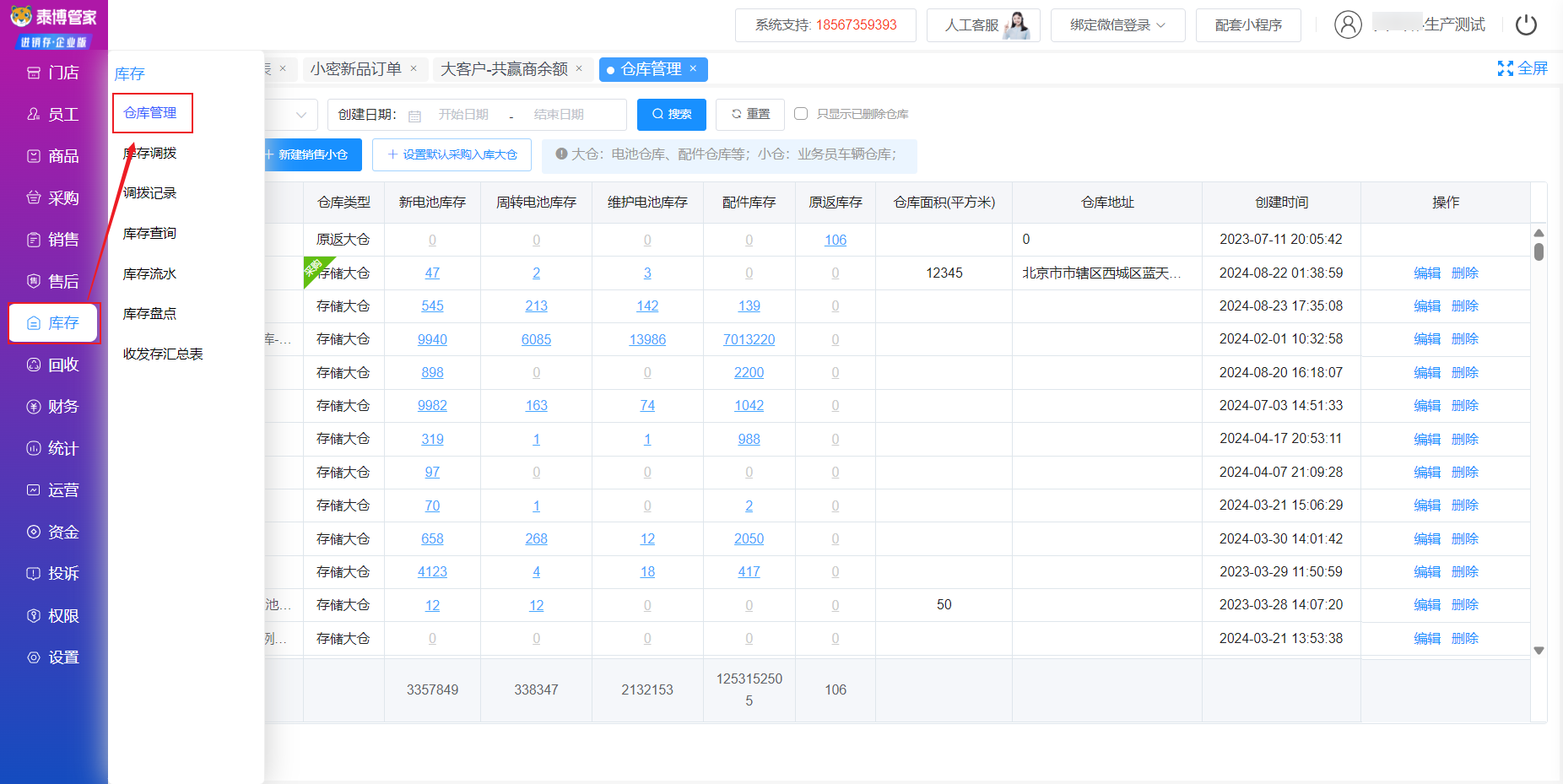This screenshot has width=1563, height=784.
Task: Open the 投诉 sidebar section
Action: pos(53,574)
